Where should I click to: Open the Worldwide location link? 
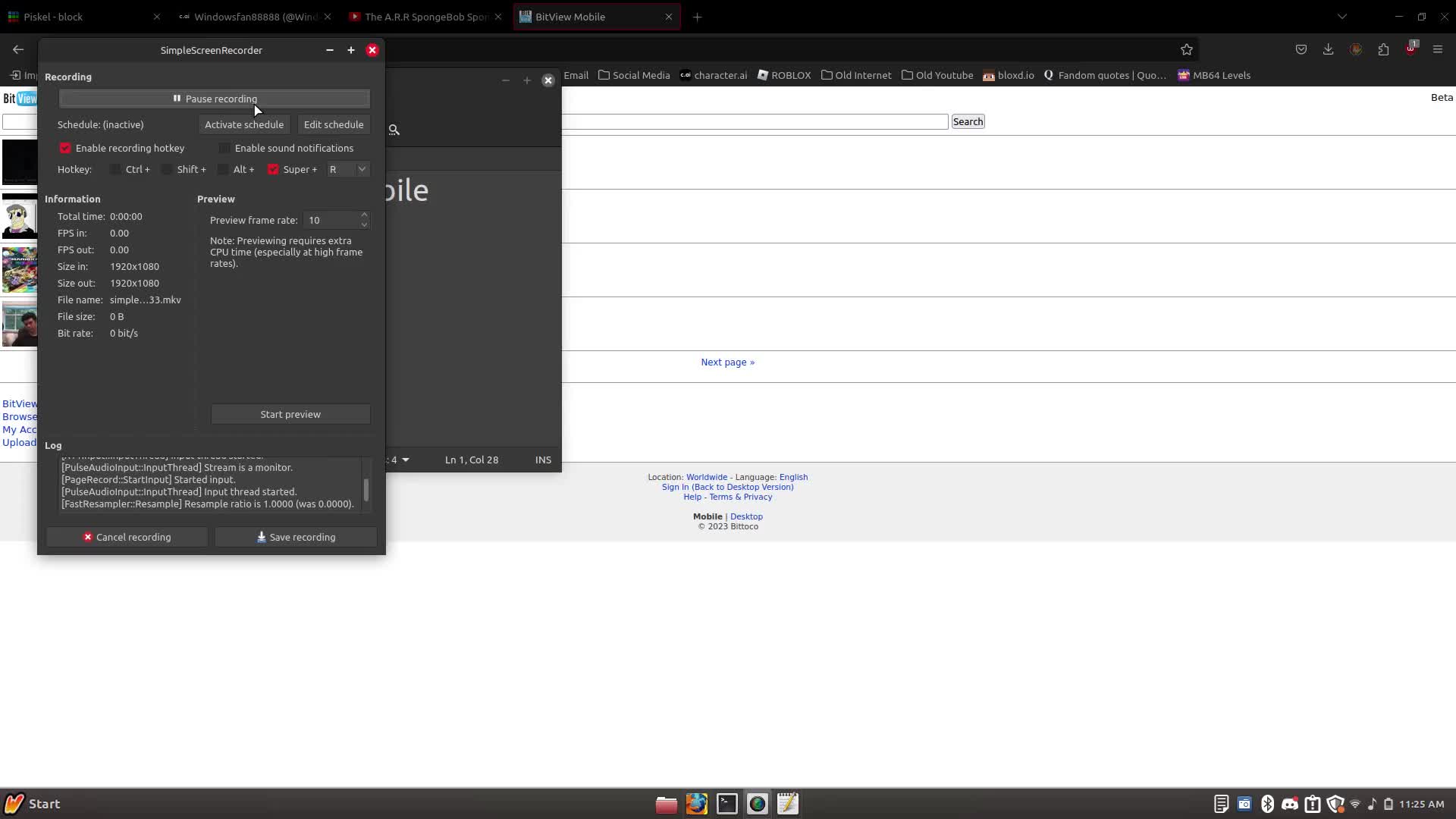(x=707, y=477)
